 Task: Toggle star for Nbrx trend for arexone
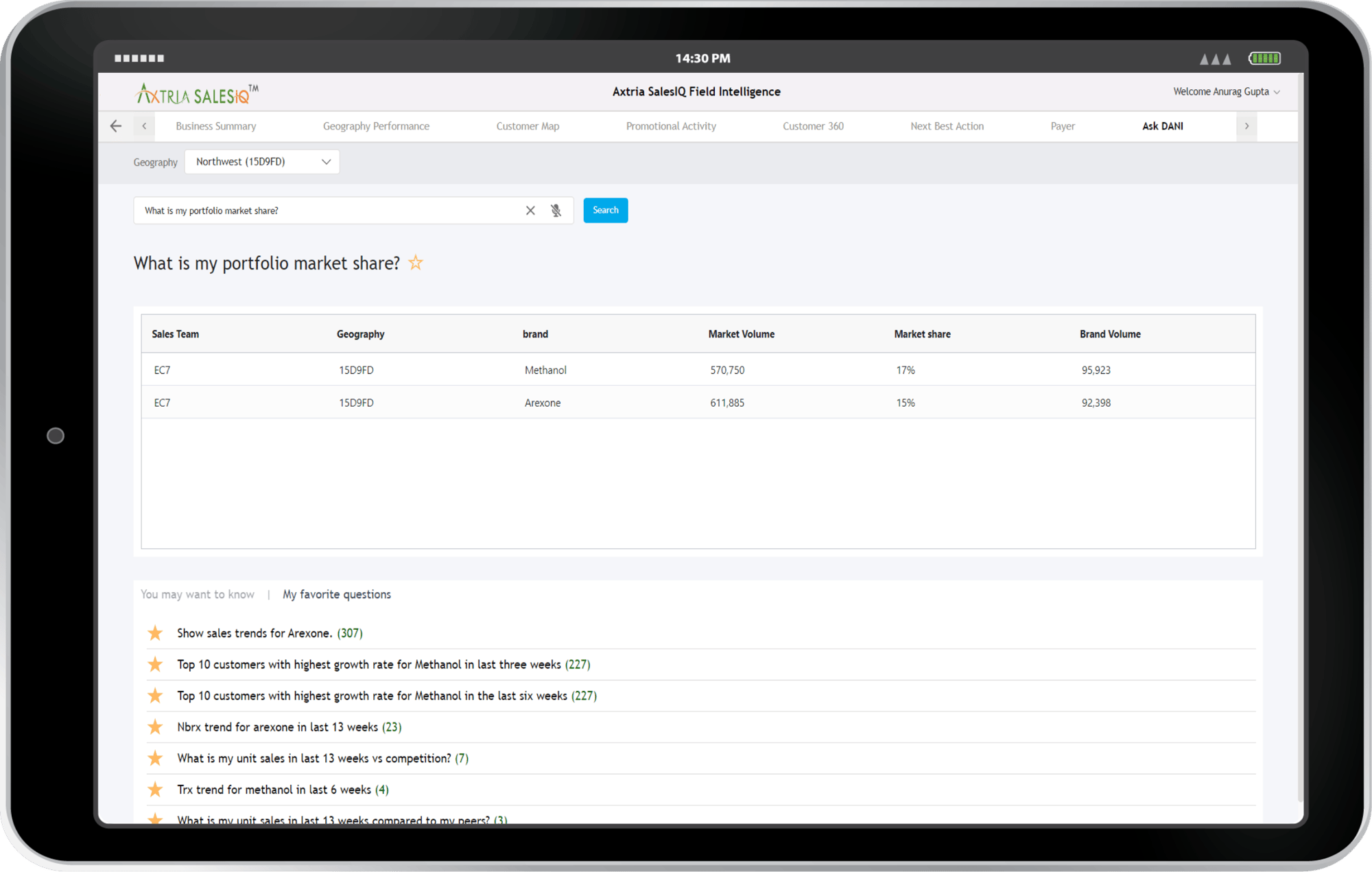tap(156, 727)
